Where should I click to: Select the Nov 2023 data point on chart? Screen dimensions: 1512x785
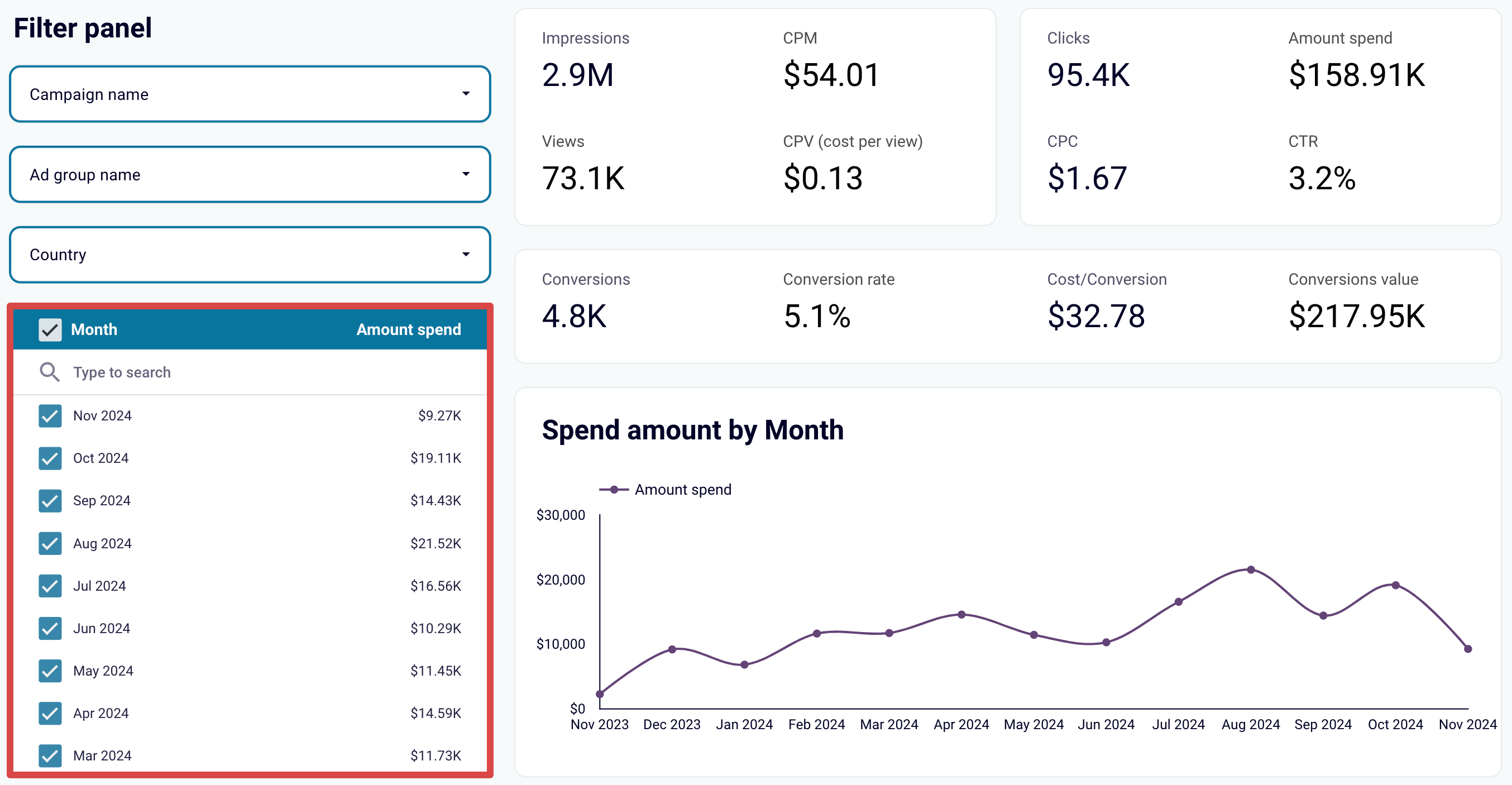[x=600, y=694]
